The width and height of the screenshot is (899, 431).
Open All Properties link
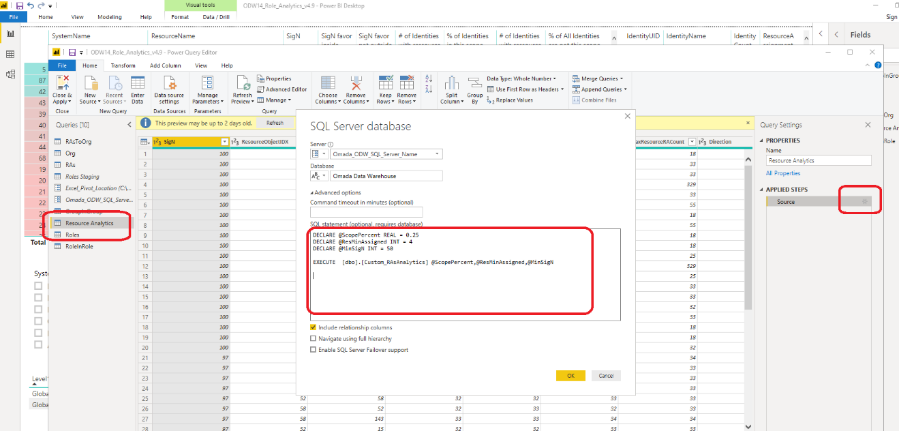click(783, 173)
